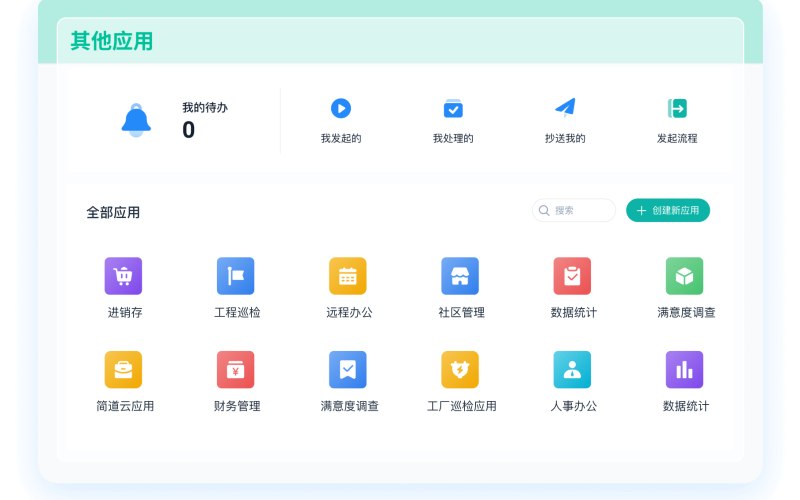Click the 我的待办 label
Screen dimensions: 800x500
coord(205,108)
